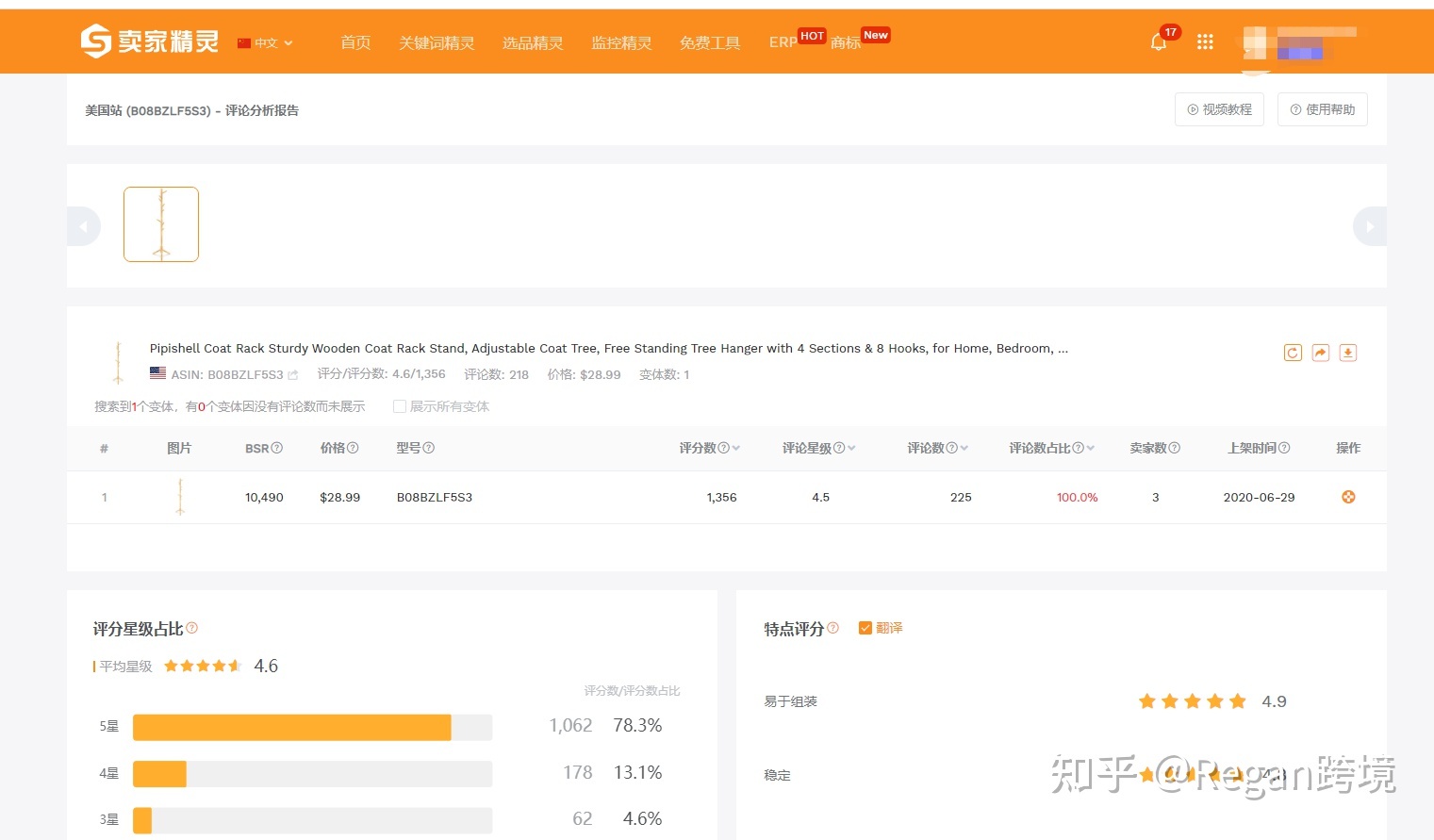Open the 关键词精灵 menu
The height and width of the screenshot is (840, 1434).
point(437,42)
